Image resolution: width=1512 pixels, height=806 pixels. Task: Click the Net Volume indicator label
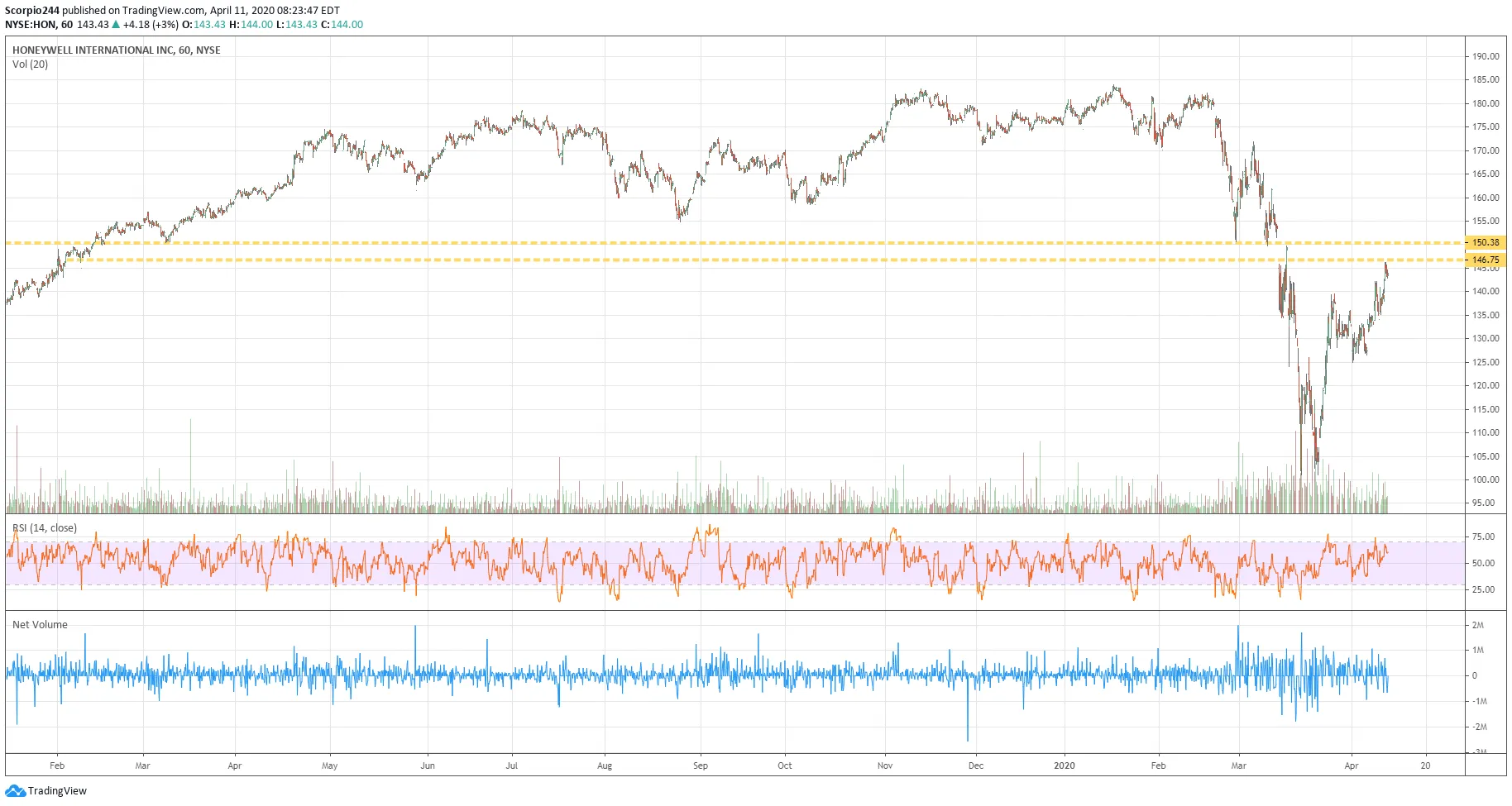[x=40, y=625]
